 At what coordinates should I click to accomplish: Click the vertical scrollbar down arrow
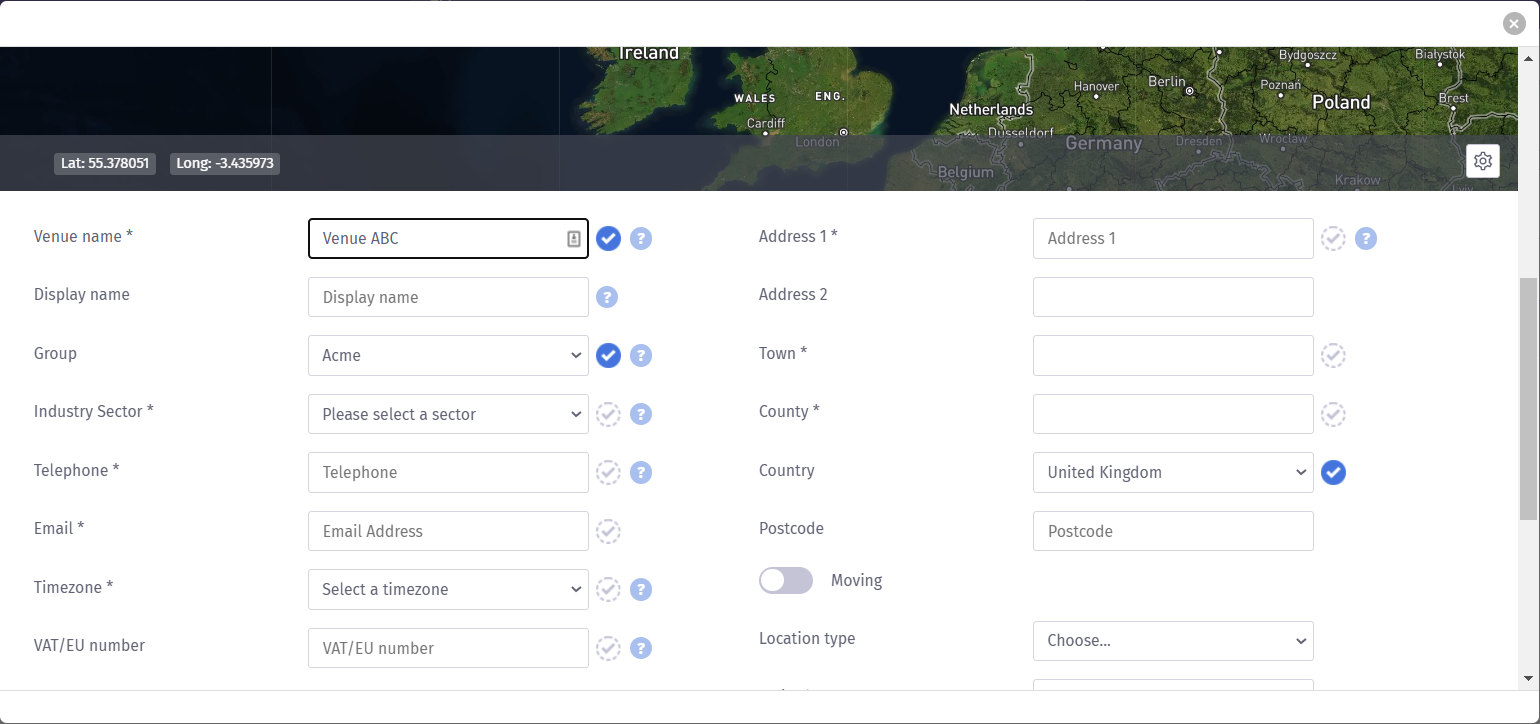(1528, 678)
